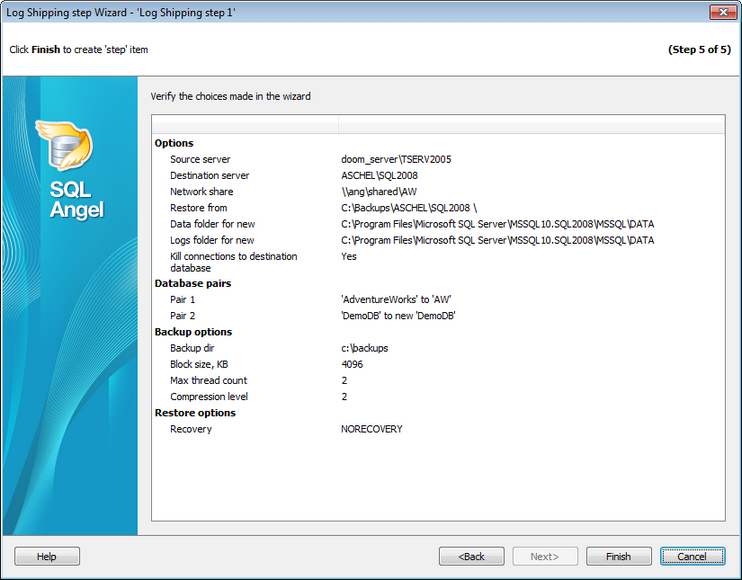Close the wizard window with X

pyautogui.click(x=723, y=12)
